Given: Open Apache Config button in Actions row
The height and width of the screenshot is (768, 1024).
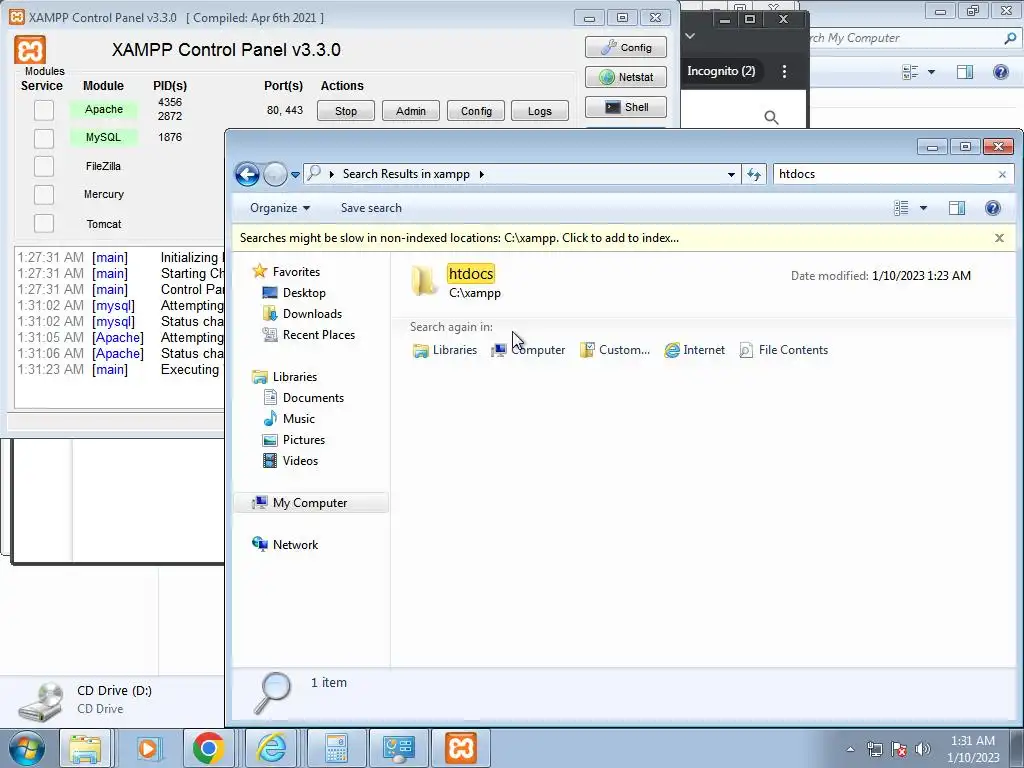Looking at the screenshot, I should (x=476, y=110).
